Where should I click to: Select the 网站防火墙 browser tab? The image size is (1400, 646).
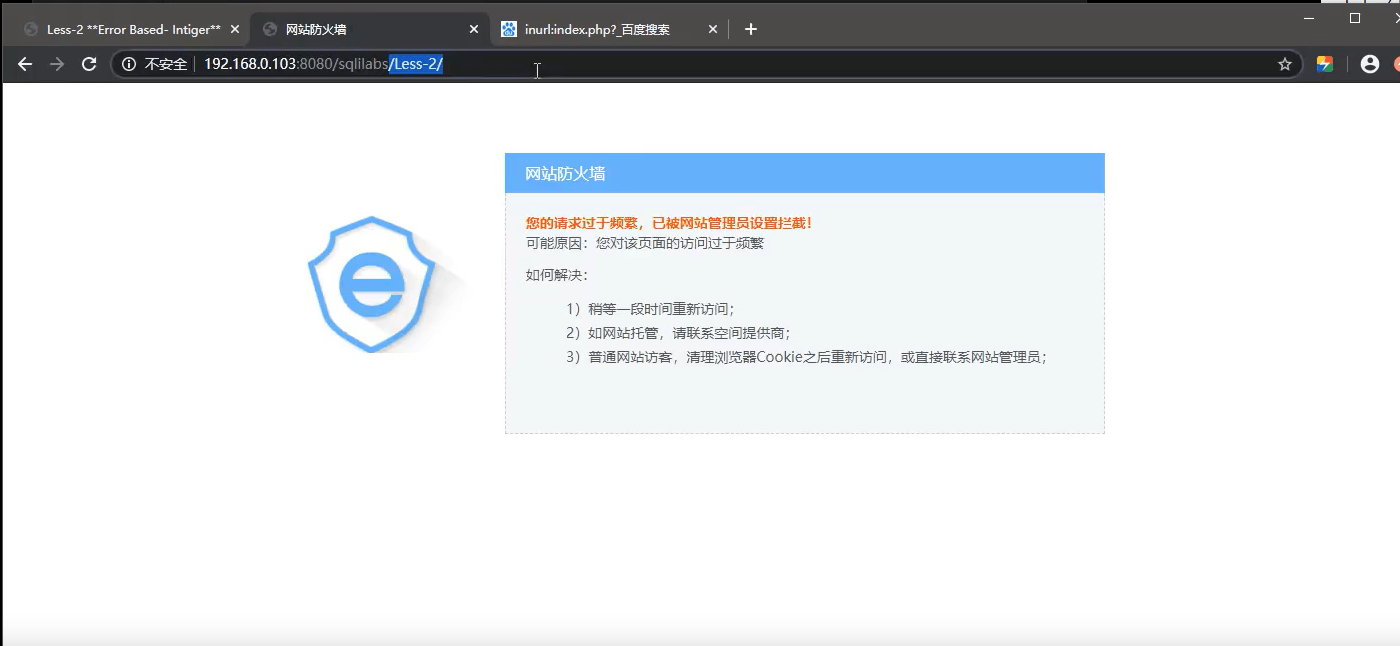(370, 29)
